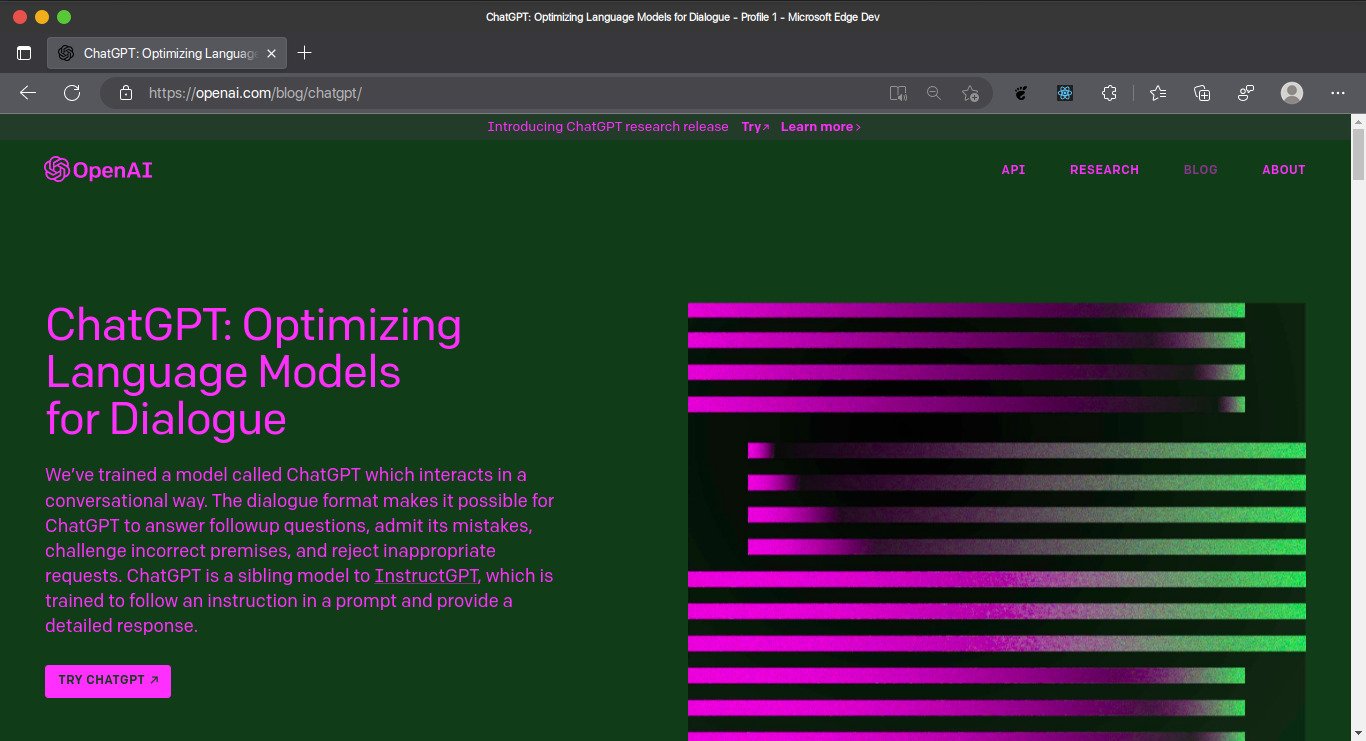
Task: Click the macOS yellow minimize button
Action: coord(42,17)
